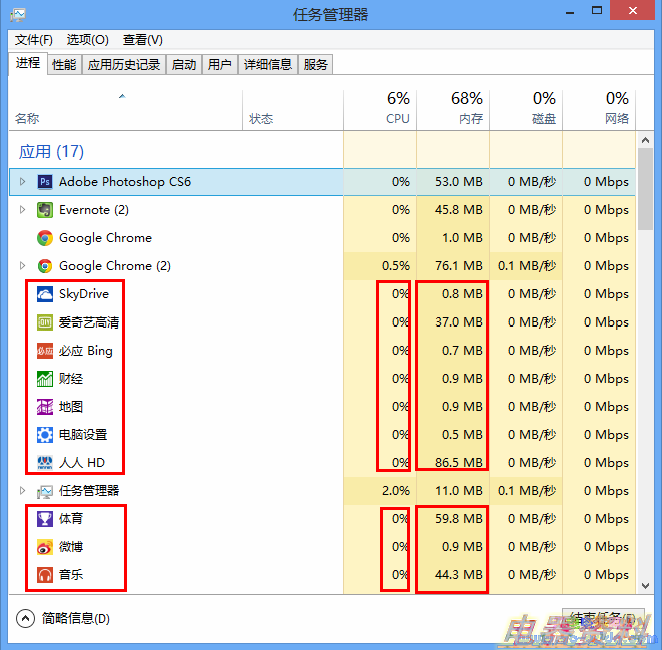Expand the Evernote (2) process group

pos(23,210)
